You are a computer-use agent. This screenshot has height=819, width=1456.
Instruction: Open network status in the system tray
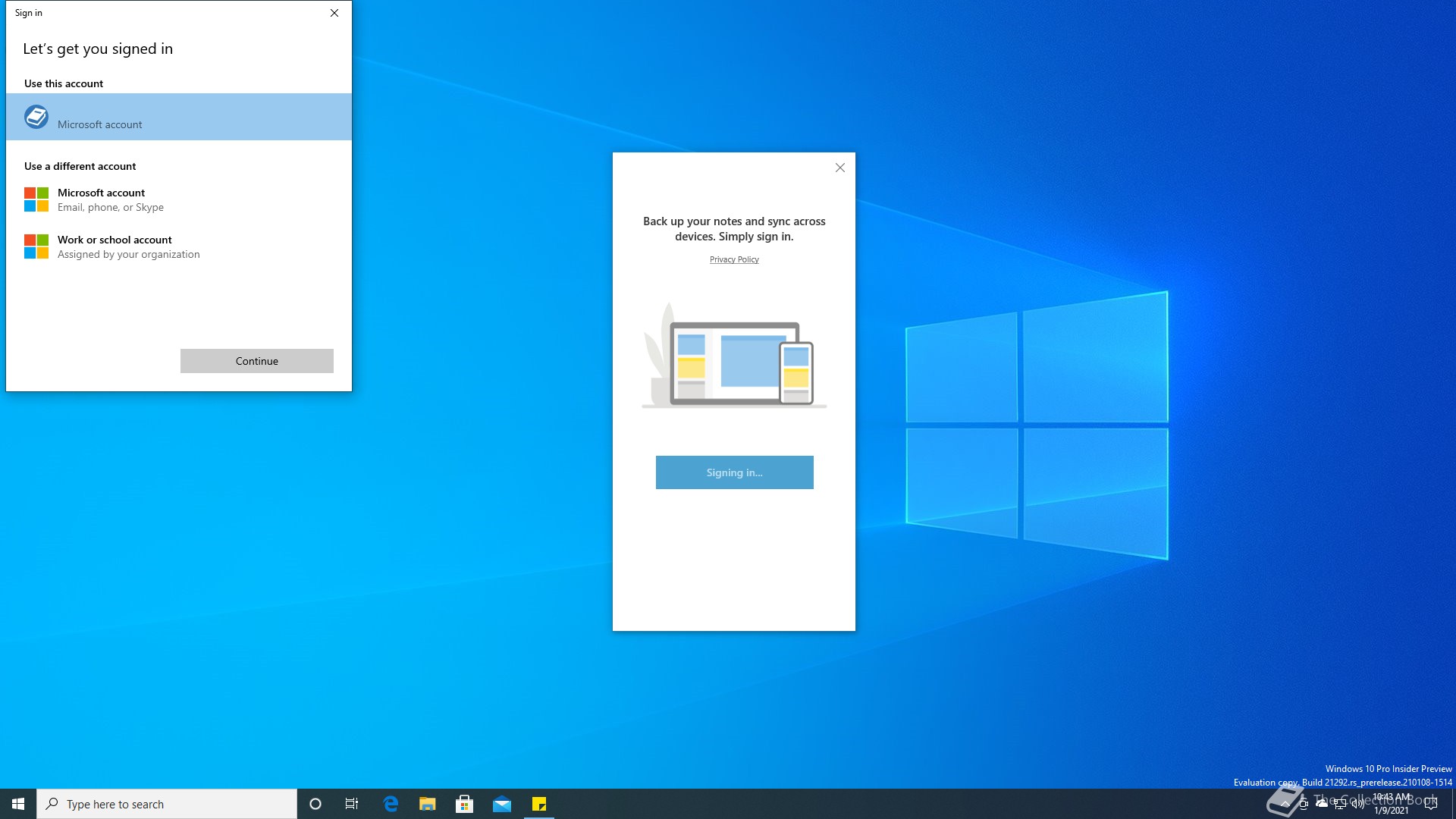coord(1340,804)
